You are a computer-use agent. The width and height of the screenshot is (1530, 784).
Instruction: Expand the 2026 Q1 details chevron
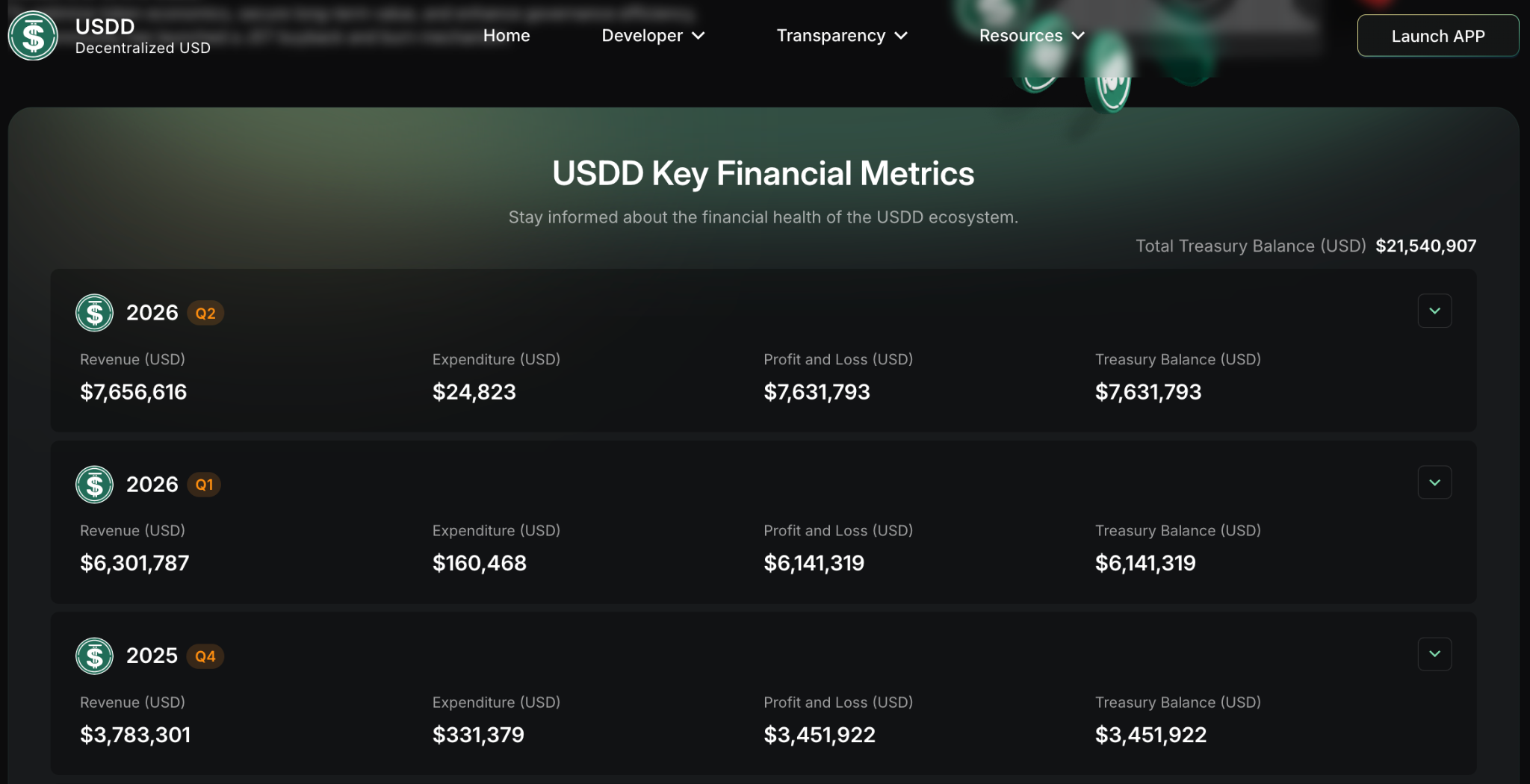(1434, 482)
